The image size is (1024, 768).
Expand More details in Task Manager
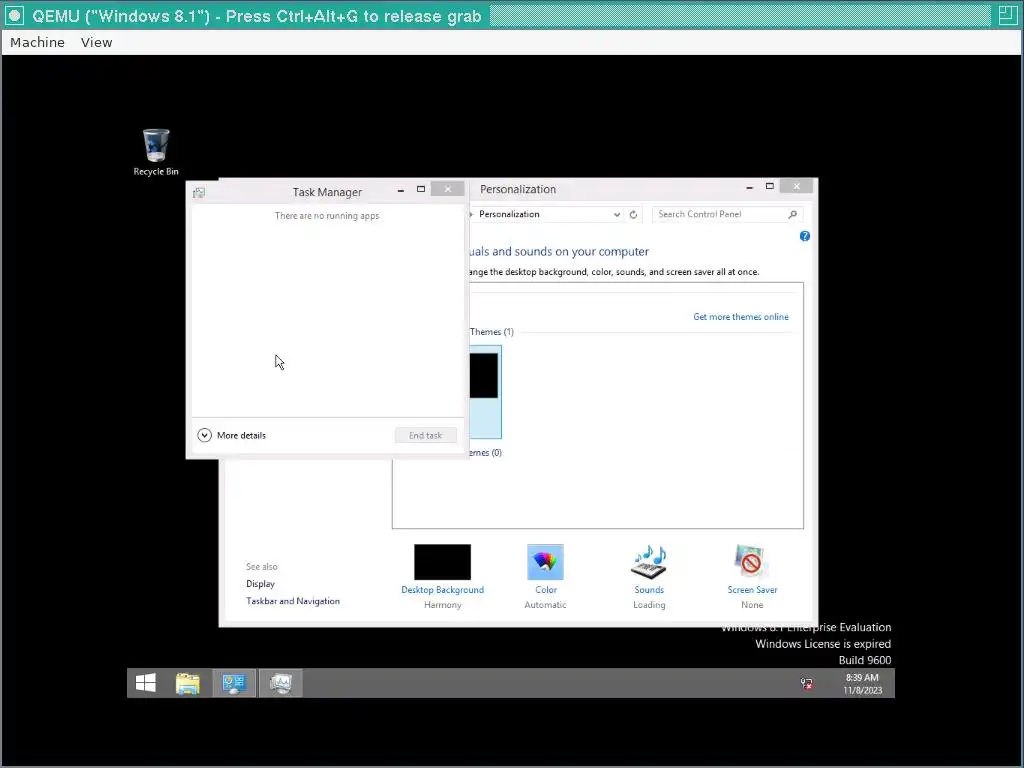click(x=232, y=435)
